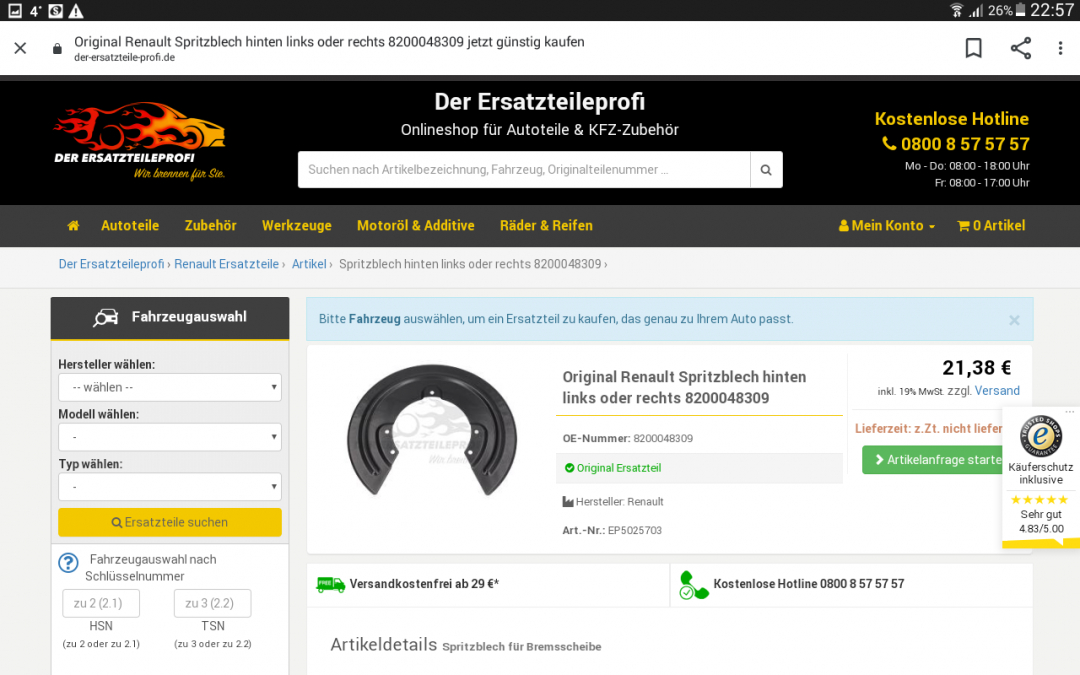Select the Art.-Nr. EP5025703 text
The height and width of the screenshot is (675, 1080).
612,530
